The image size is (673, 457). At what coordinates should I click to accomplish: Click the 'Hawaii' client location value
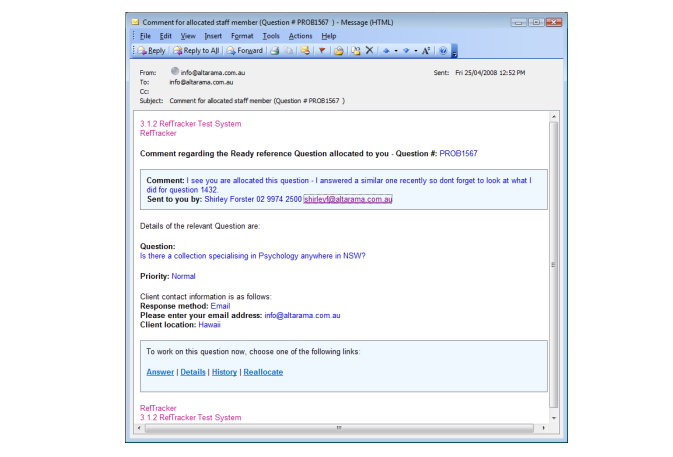coord(209,325)
